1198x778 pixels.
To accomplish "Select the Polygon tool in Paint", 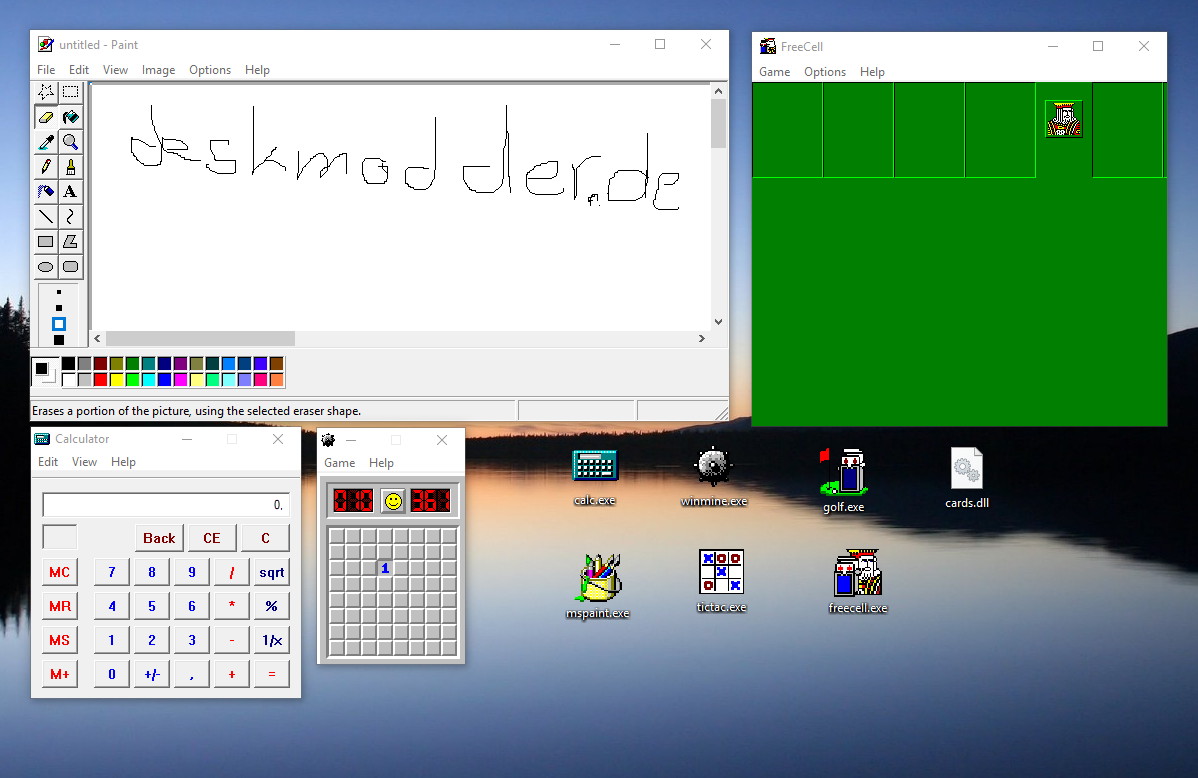I will coord(70,242).
